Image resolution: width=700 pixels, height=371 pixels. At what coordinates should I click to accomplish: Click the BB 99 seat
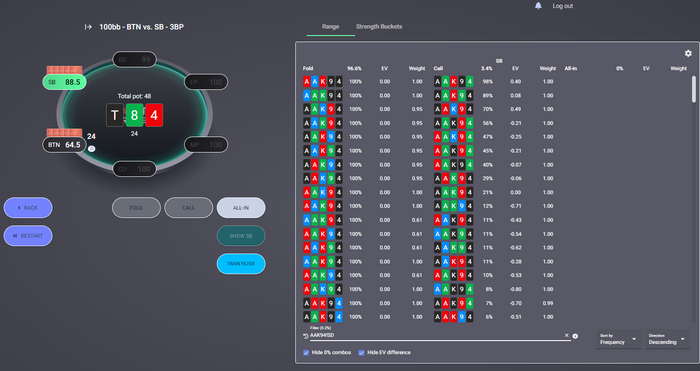(x=134, y=59)
